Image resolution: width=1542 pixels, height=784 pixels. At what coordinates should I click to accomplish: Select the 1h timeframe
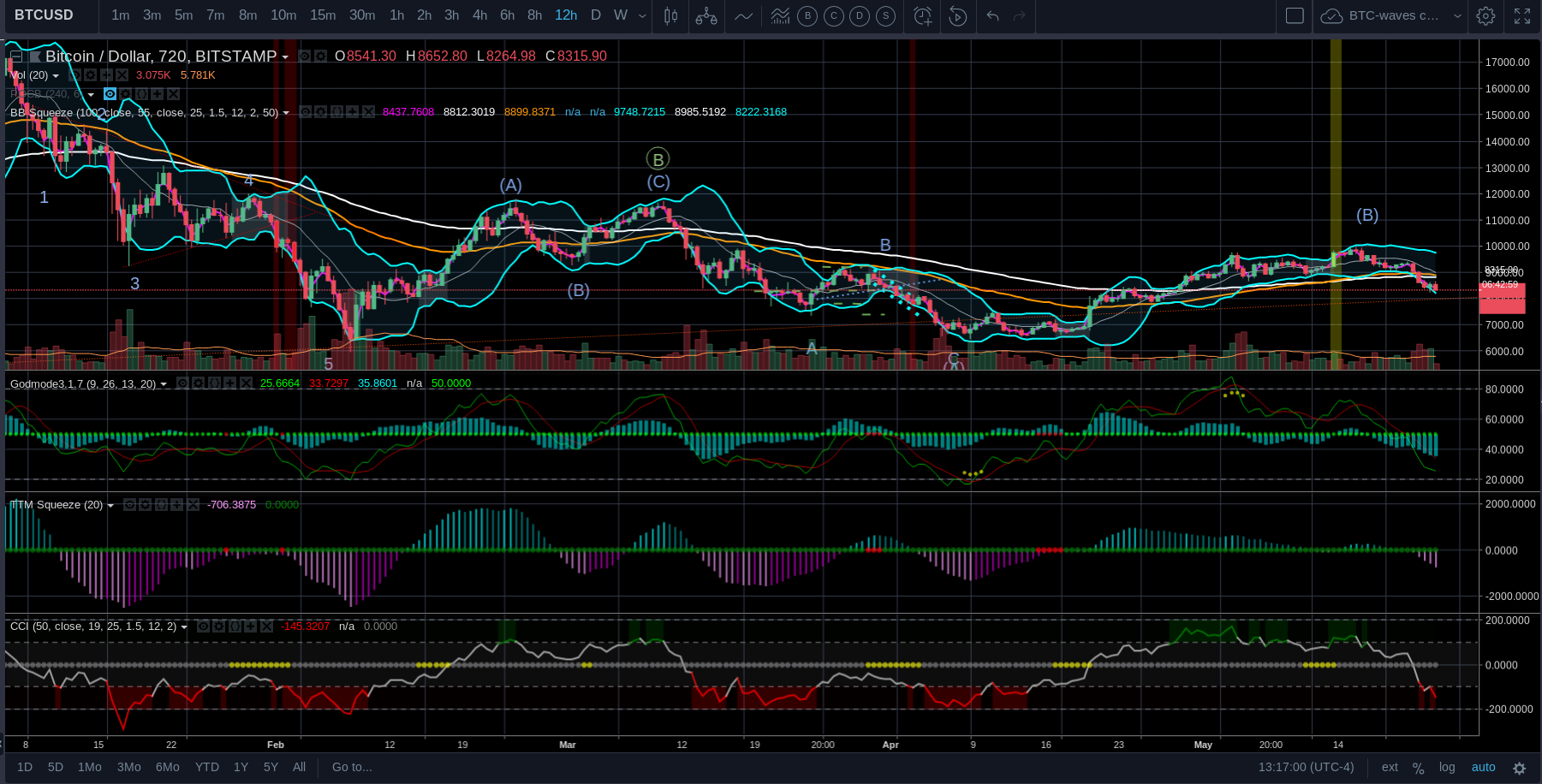click(x=396, y=15)
